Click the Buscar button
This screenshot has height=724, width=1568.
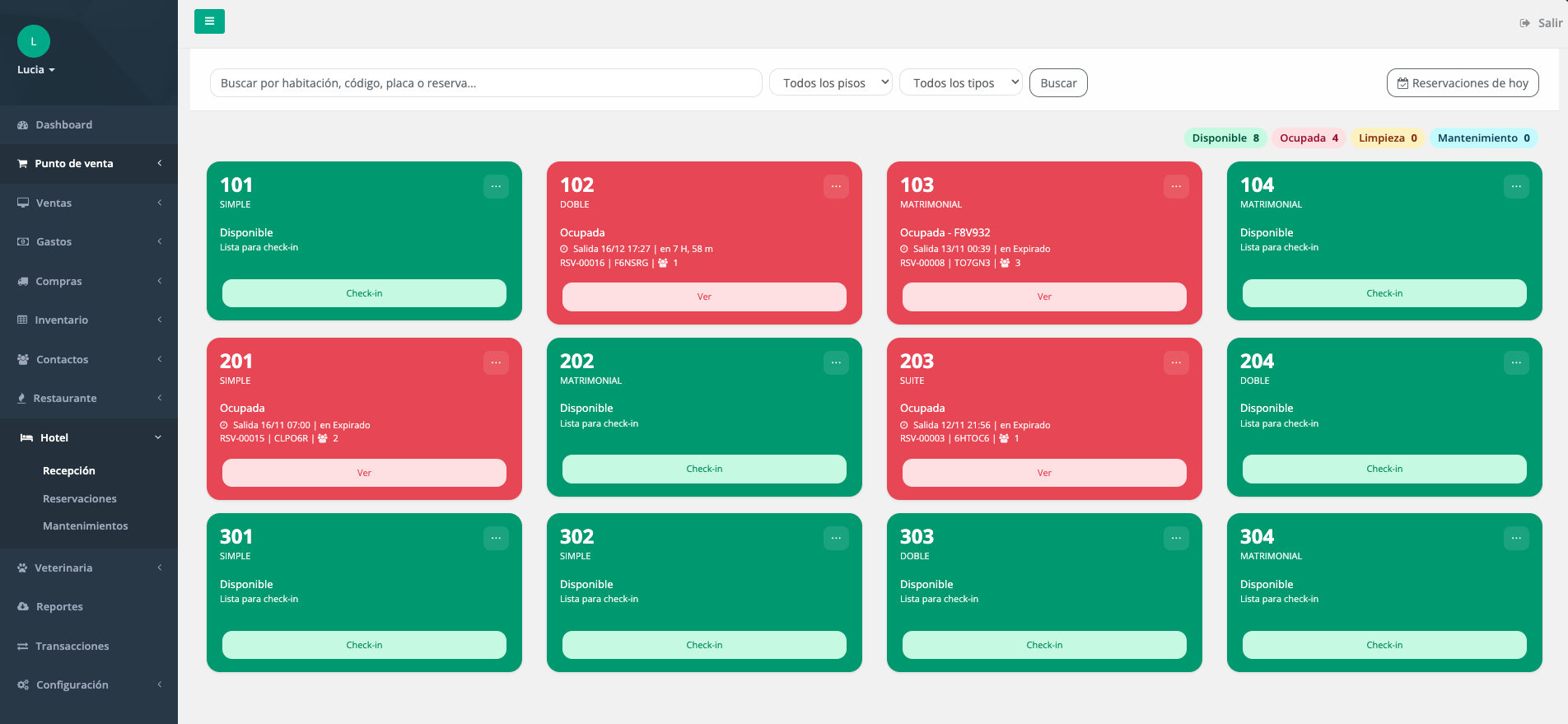click(x=1058, y=82)
